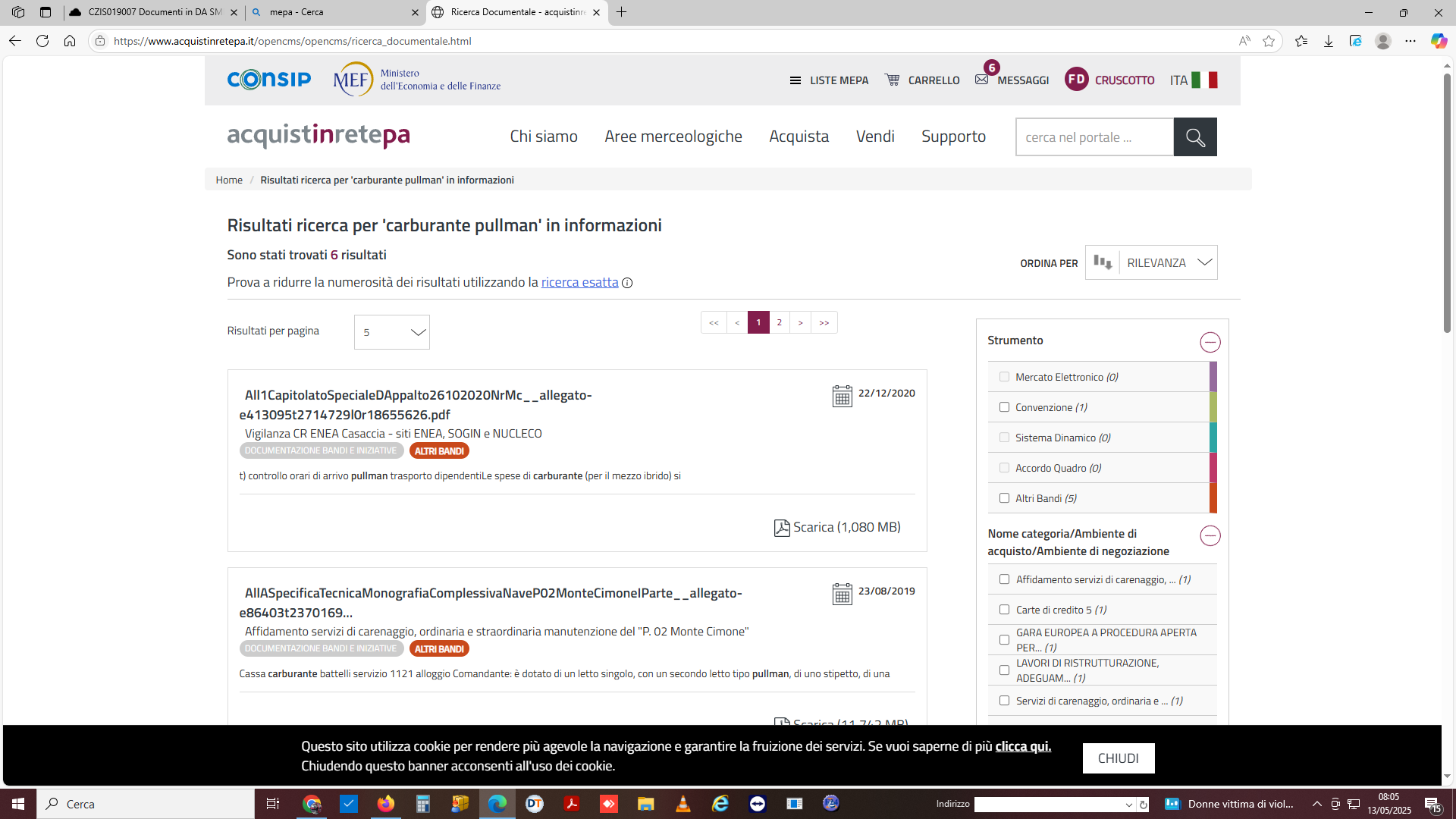Open Messaggi envelope icon
The height and width of the screenshot is (819, 1456).
point(982,80)
